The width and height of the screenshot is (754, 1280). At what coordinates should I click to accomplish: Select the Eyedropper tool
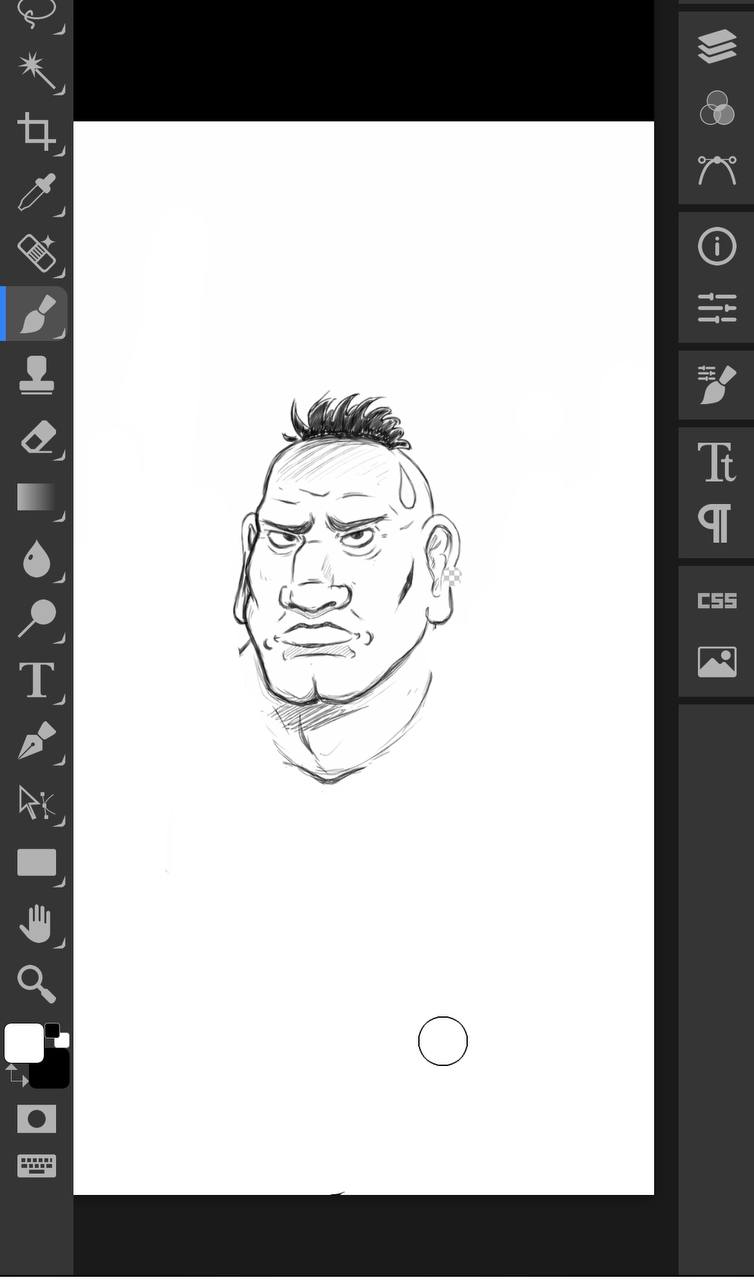pos(36,191)
